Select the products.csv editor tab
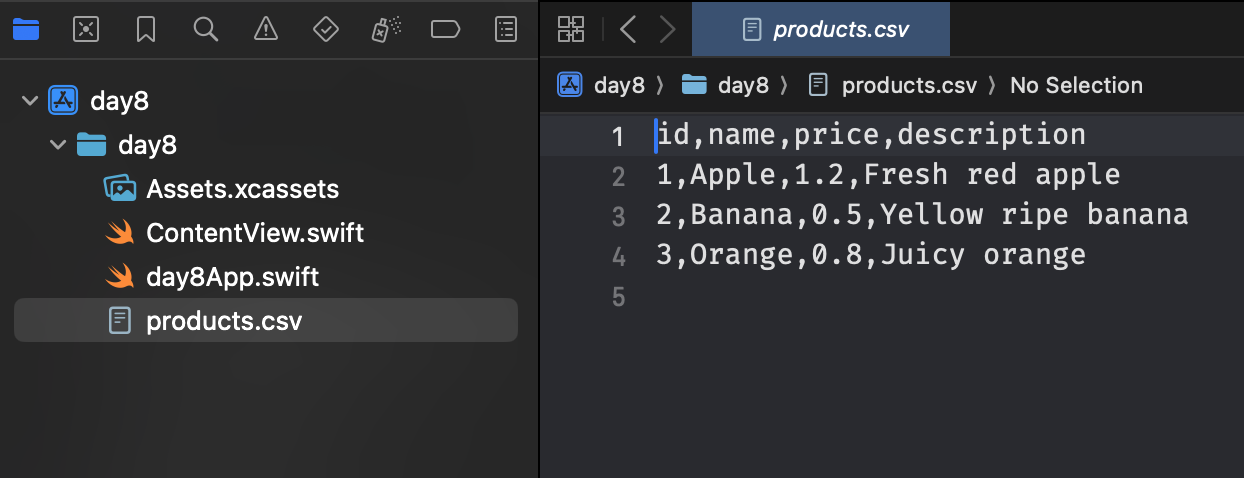 click(x=825, y=29)
